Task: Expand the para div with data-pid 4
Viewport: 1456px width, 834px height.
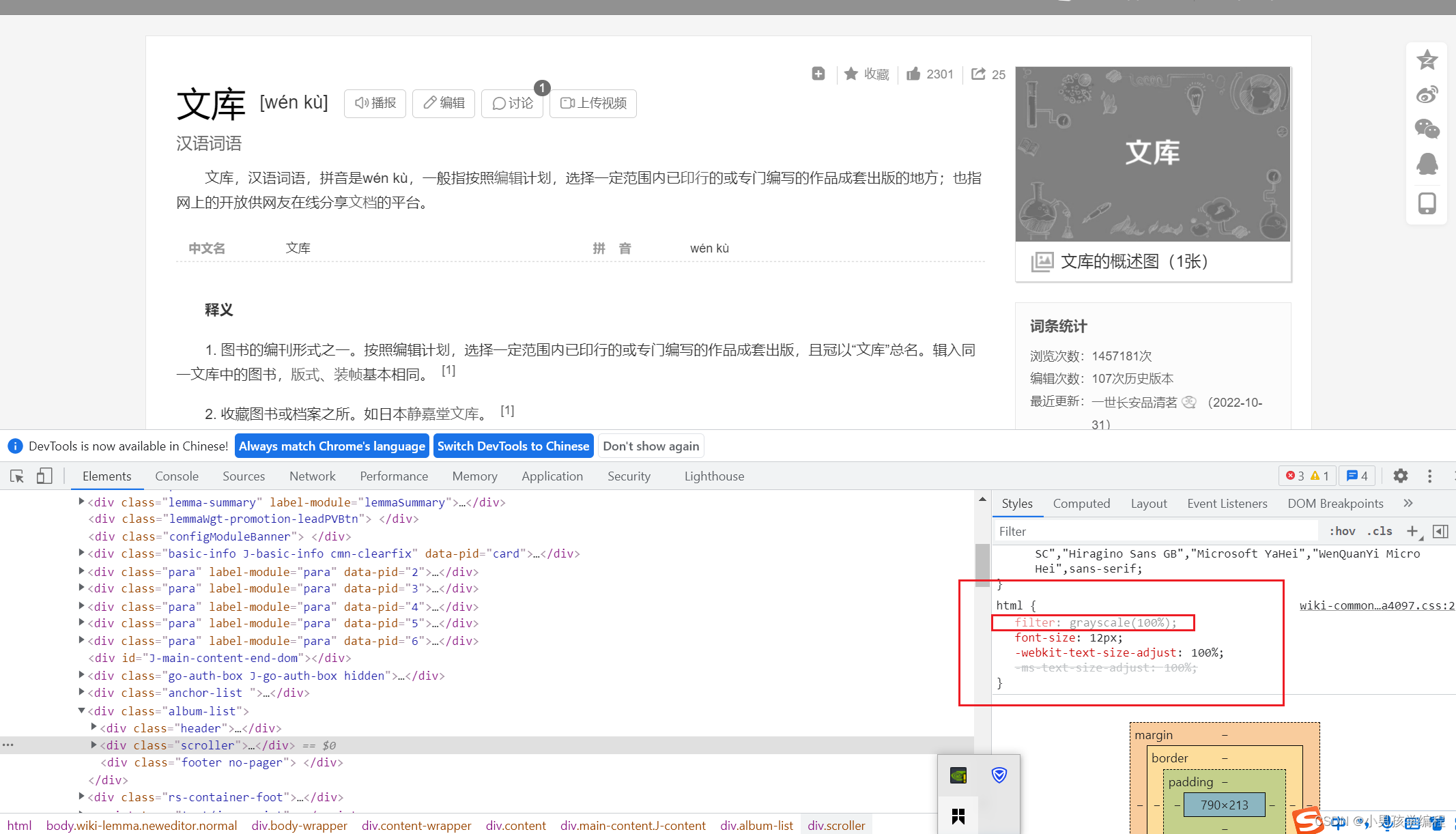Action: [x=81, y=606]
